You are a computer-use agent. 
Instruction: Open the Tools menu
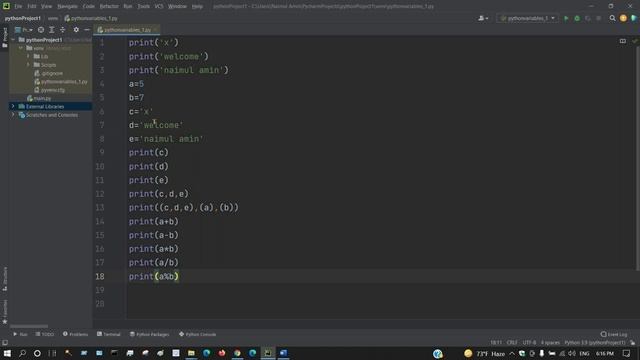tap(143, 6)
